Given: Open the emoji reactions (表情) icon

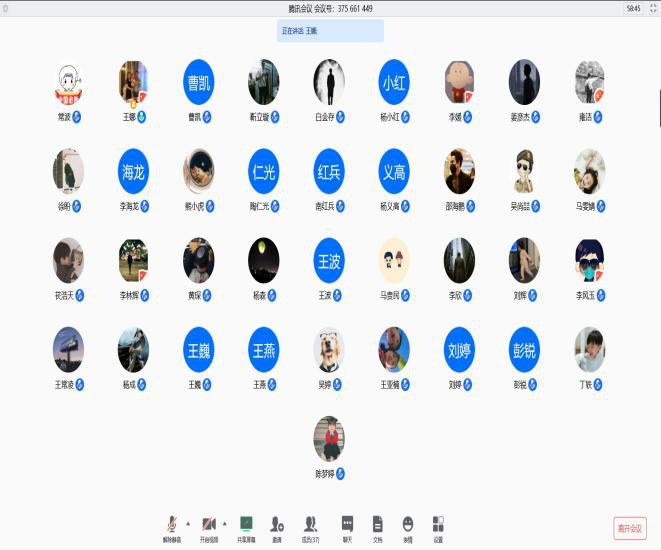Looking at the screenshot, I should (408, 526).
